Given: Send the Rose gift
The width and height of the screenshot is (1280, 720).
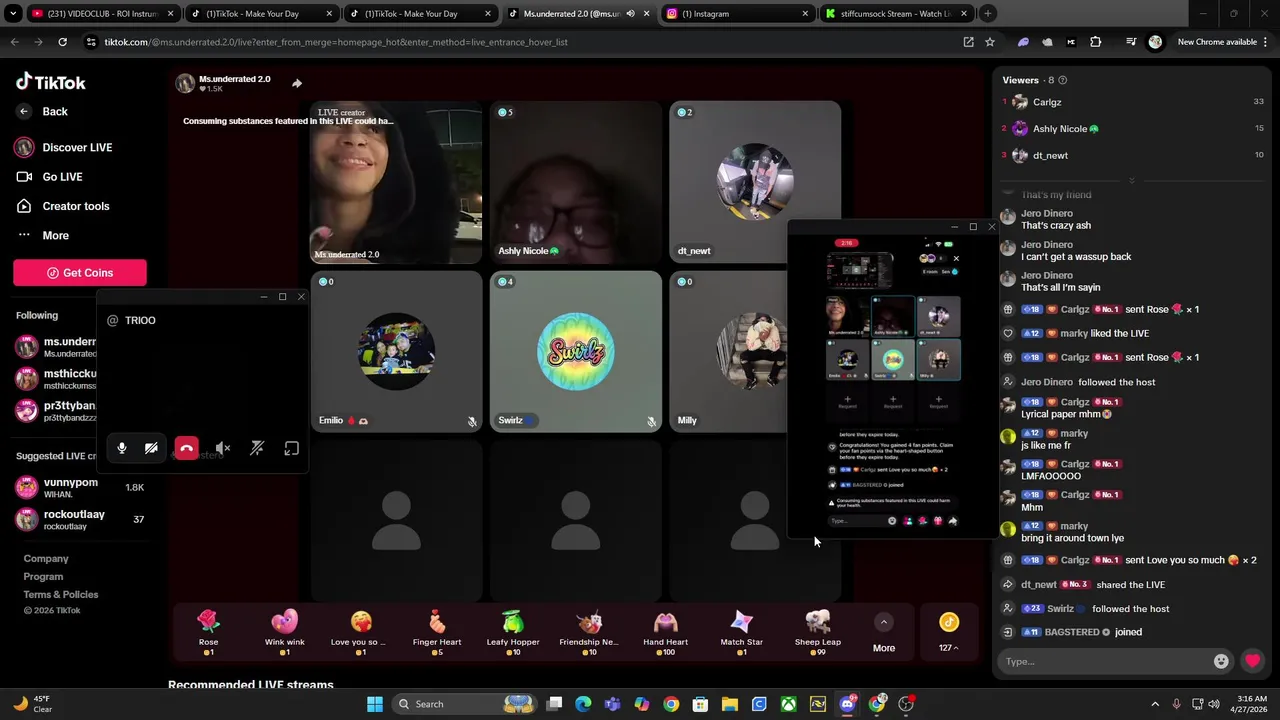Looking at the screenshot, I should point(208,632).
